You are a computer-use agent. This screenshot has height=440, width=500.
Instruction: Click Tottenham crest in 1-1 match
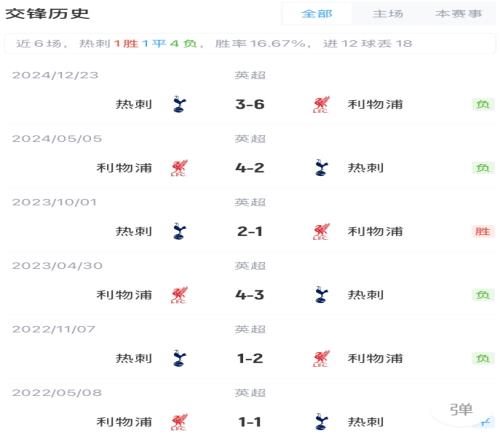coord(321,422)
